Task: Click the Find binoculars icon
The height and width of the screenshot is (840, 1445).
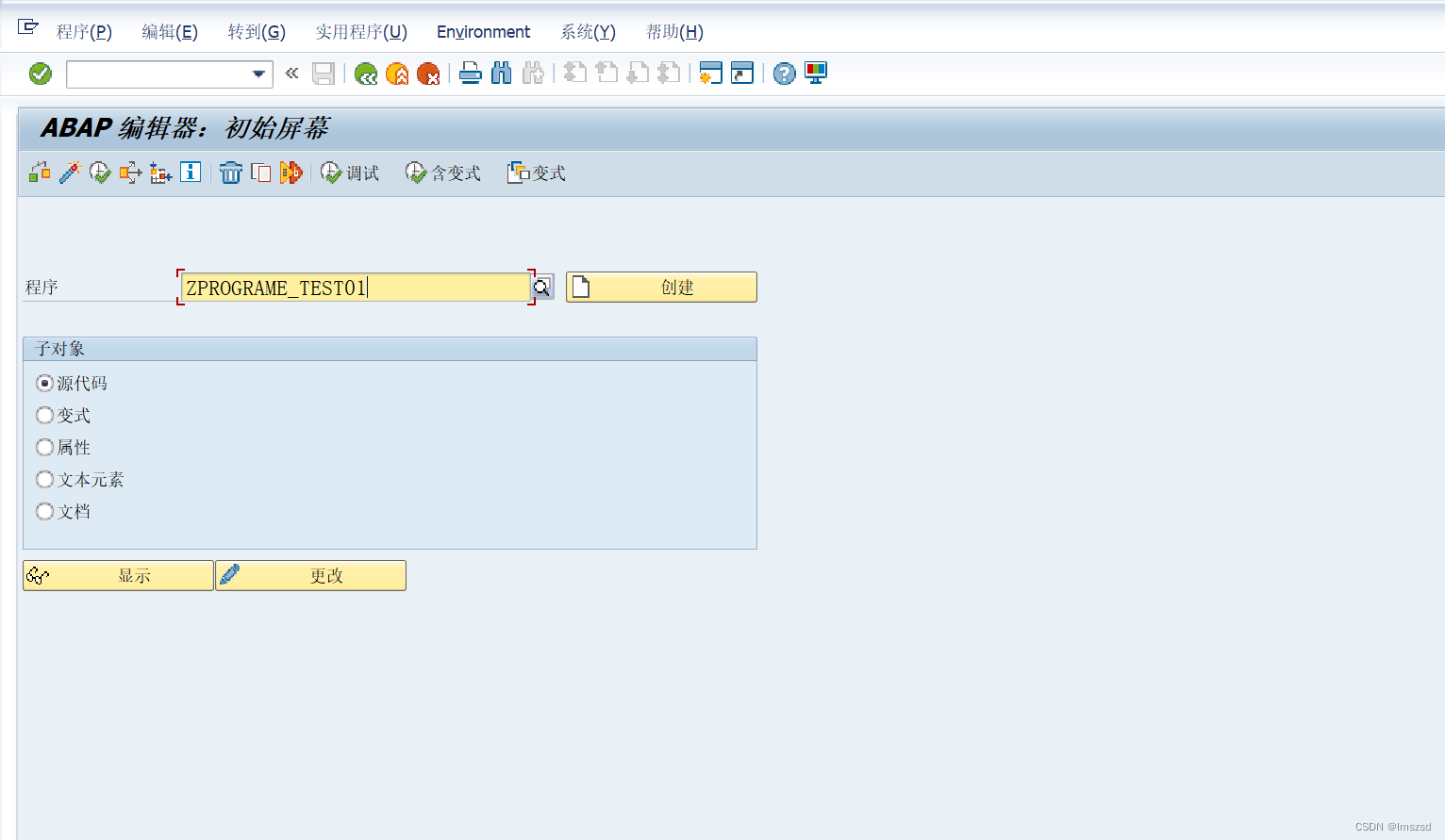Action: click(502, 74)
